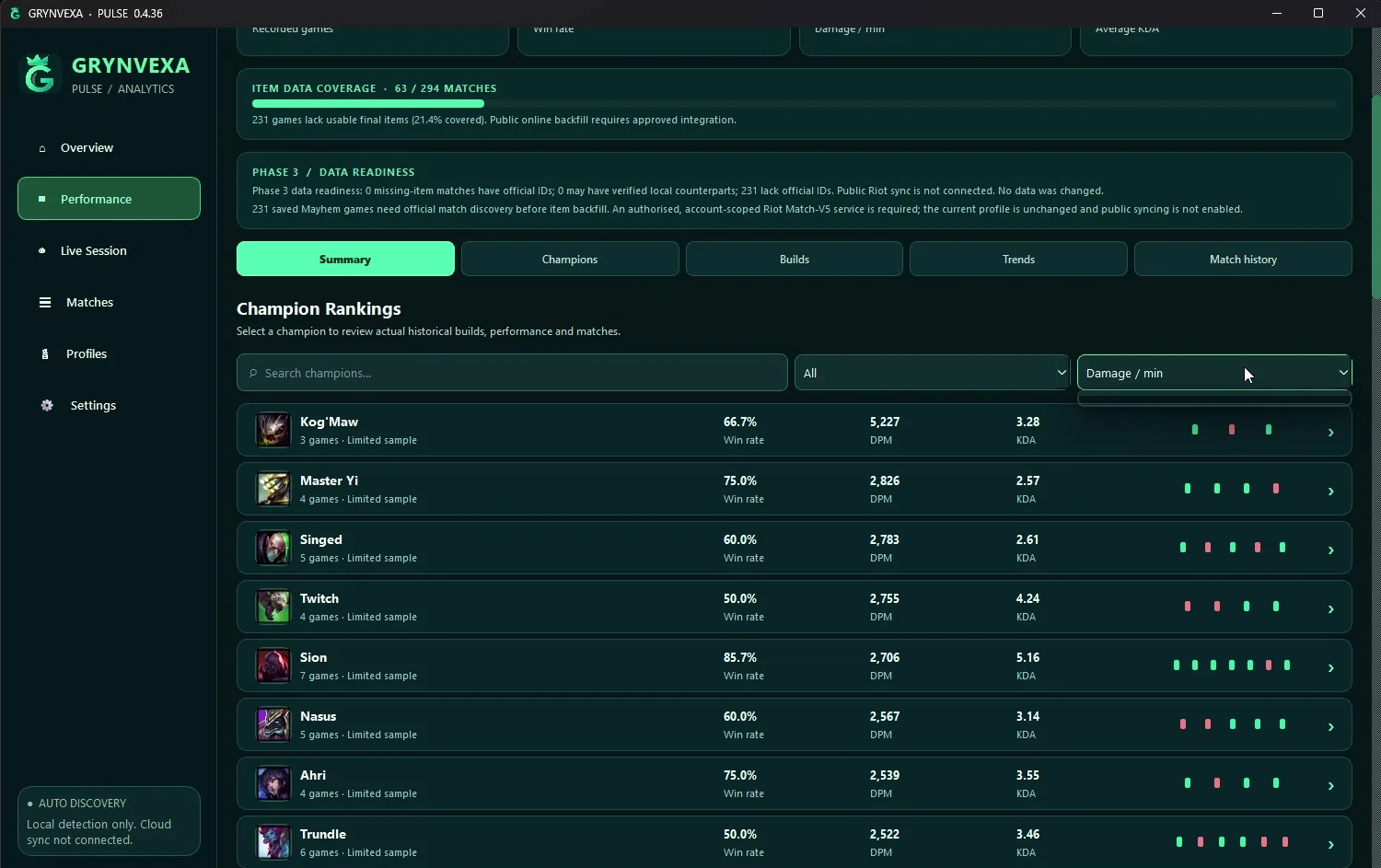Click the Trundle row chevron arrow
Screen dimensions: 1381x868
(x=1330, y=844)
